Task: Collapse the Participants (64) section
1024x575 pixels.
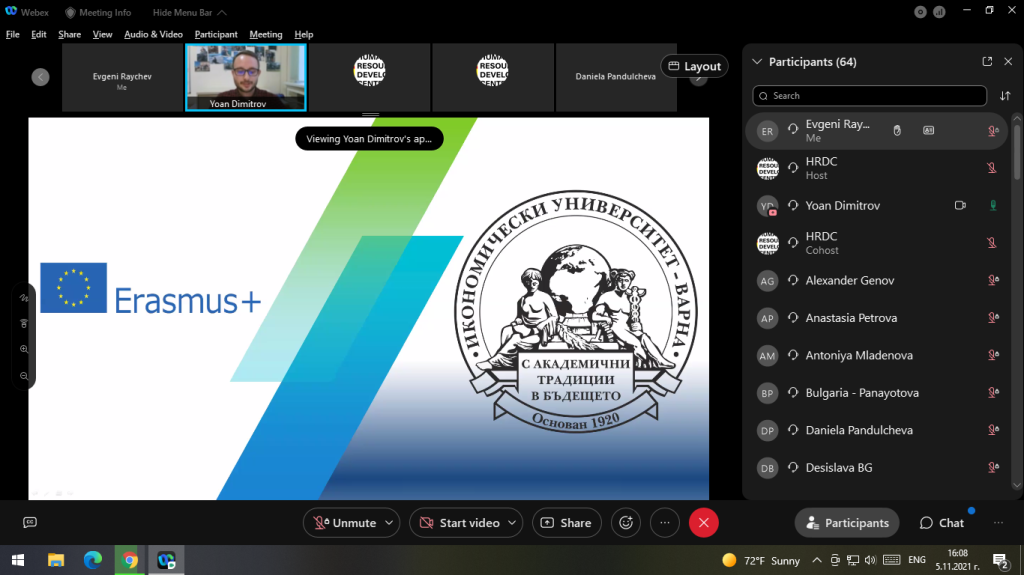Action: [757, 61]
